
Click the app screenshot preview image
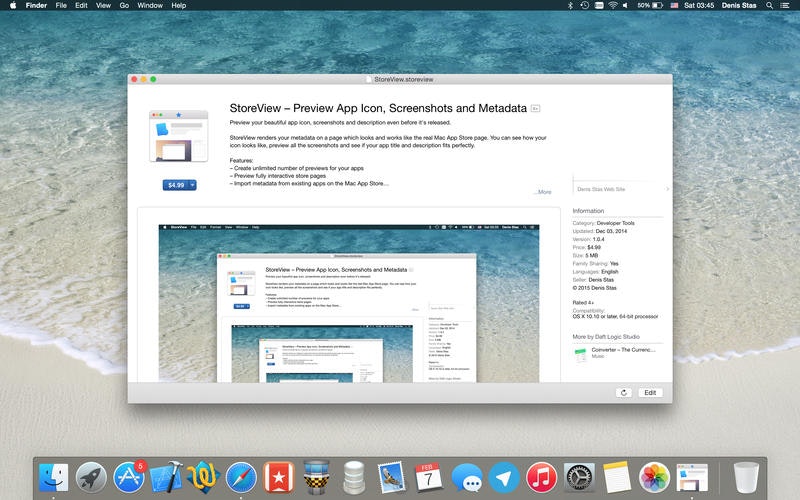pos(349,303)
